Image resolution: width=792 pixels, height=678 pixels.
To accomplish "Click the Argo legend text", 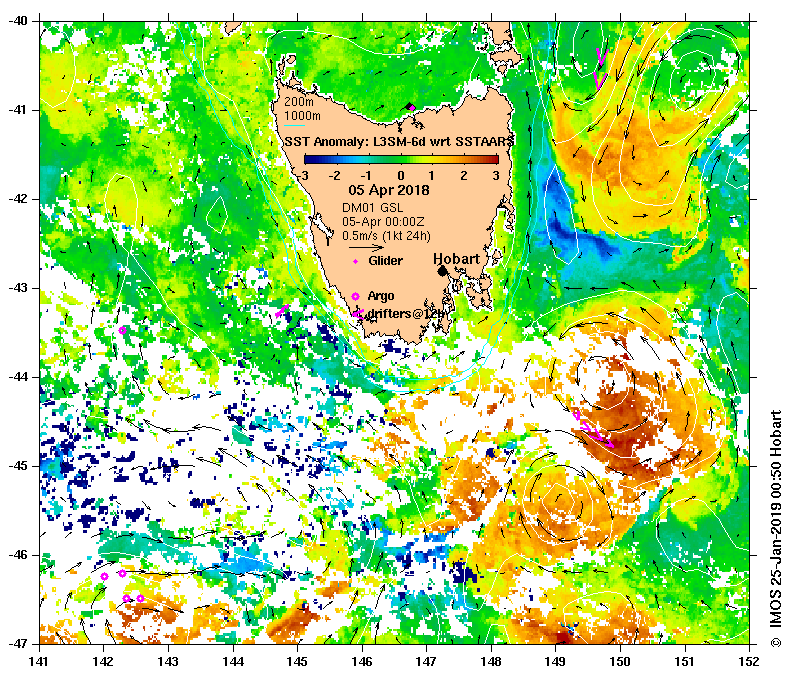I will click(x=381, y=296).
